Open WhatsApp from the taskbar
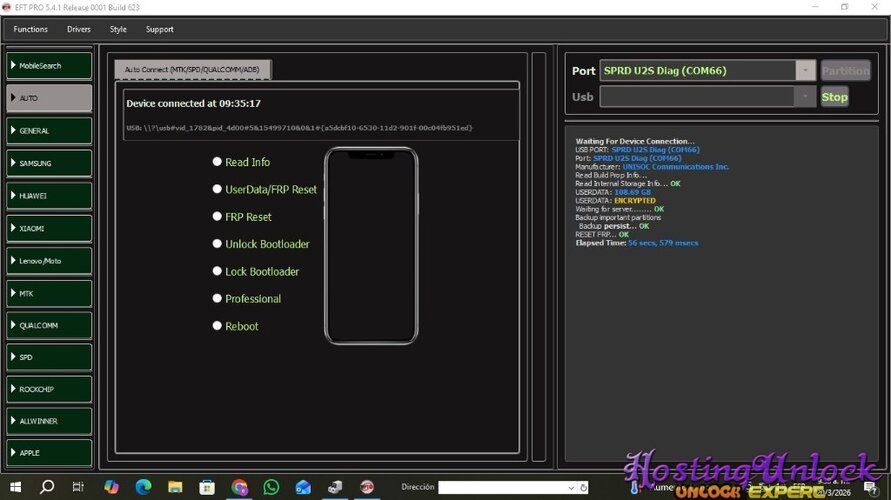Image resolution: width=891 pixels, height=500 pixels. (x=271, y=487)
